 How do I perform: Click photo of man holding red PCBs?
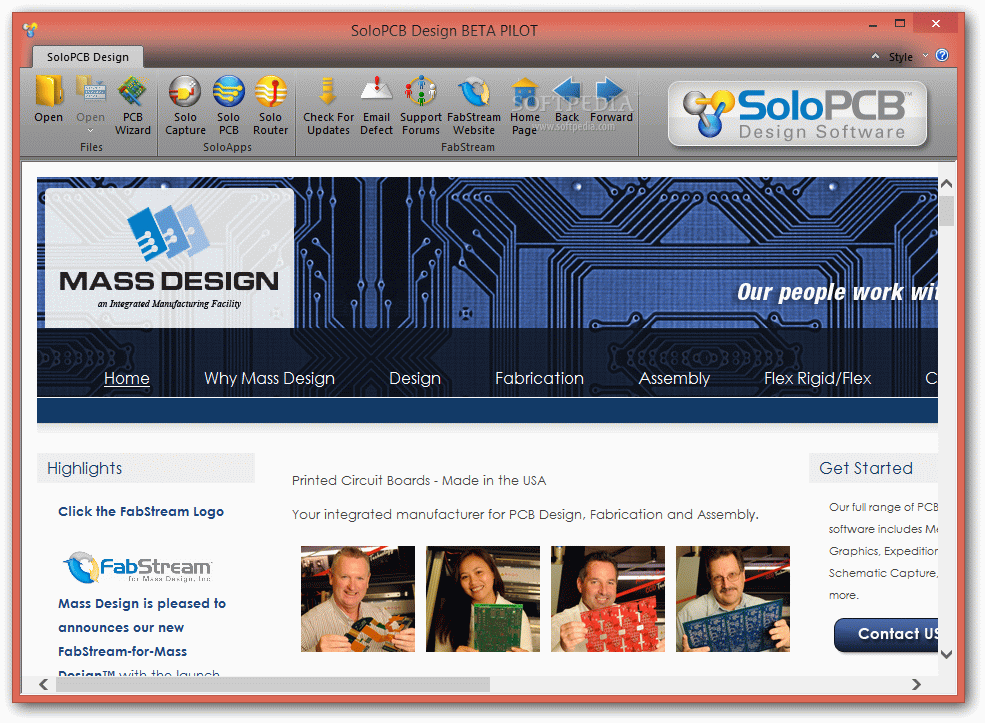click(607, 599)
